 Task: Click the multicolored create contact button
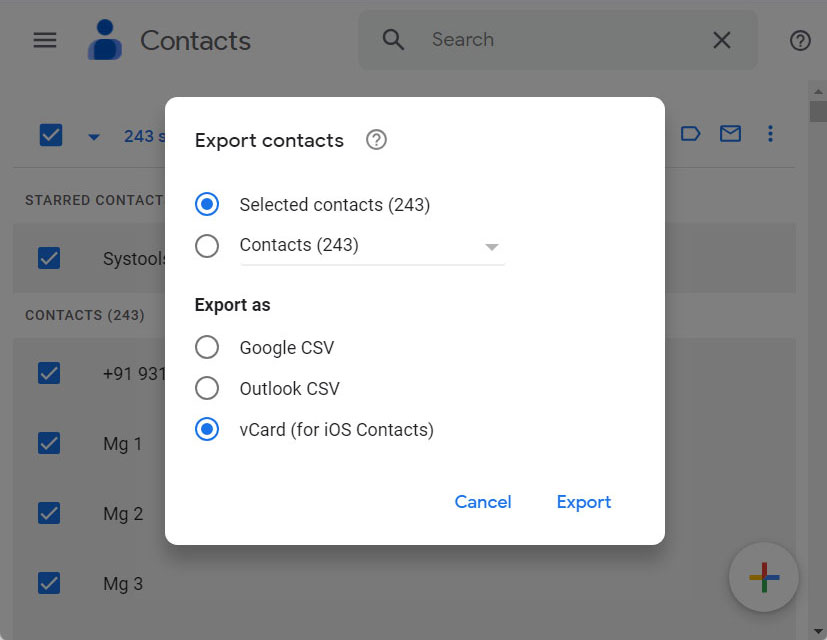(763, 577)
